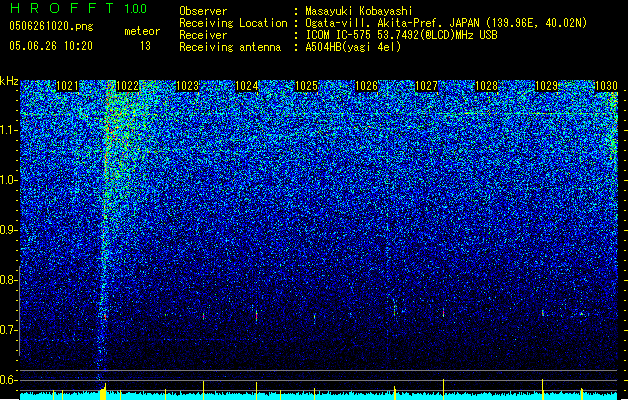Image resolution: width=629 pixels, height=400 pixels.
Task: Click the red echo spot near 1024
Action: (256, 316)
